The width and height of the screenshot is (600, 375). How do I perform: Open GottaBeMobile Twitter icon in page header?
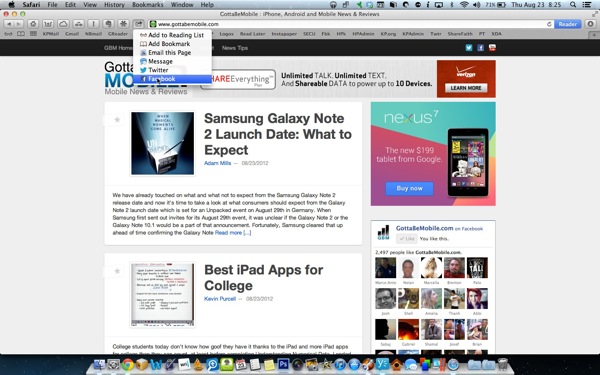click(x=469, y=48)
